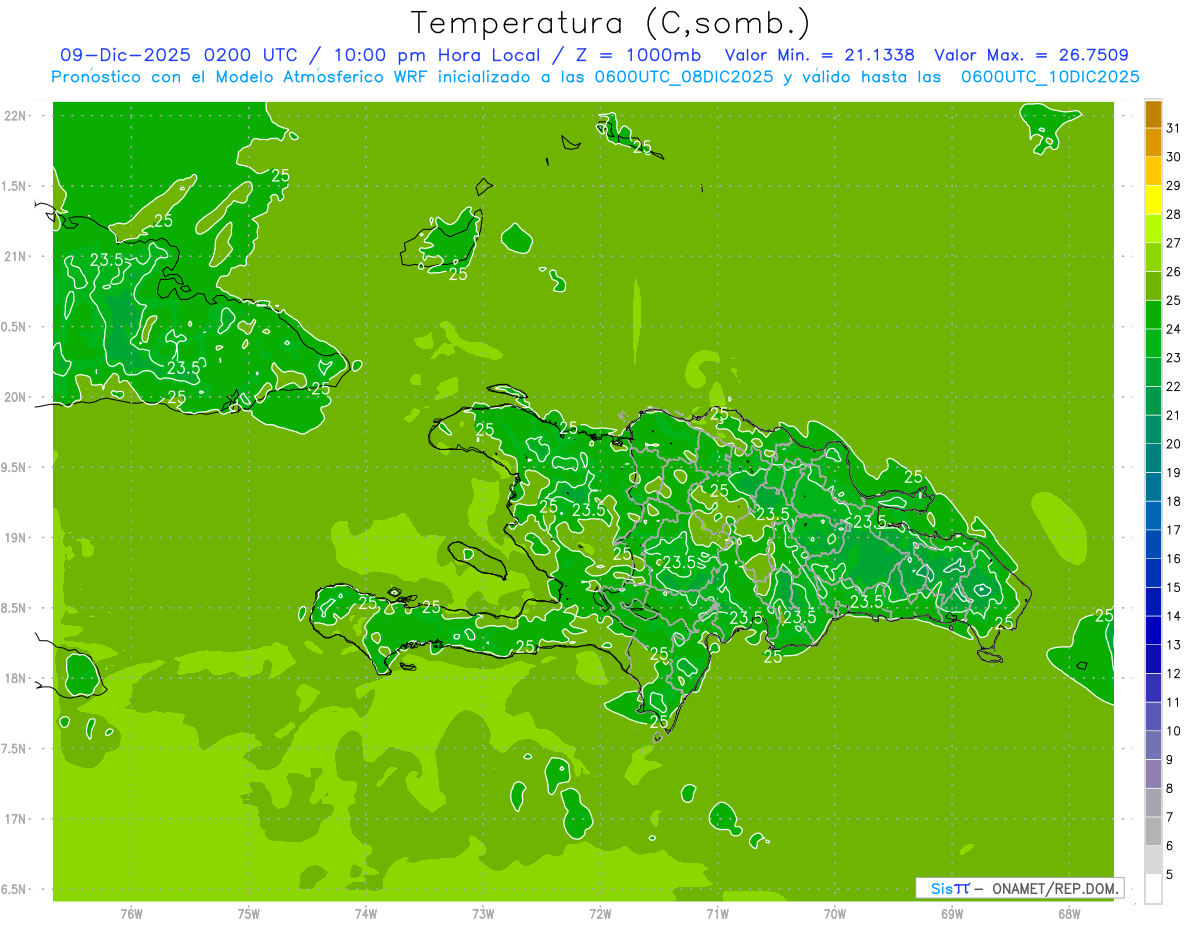The image size is (1200, 927).
Task: Click the color scale label 14
Action: pyautogui.click(x=1174, y=616)
